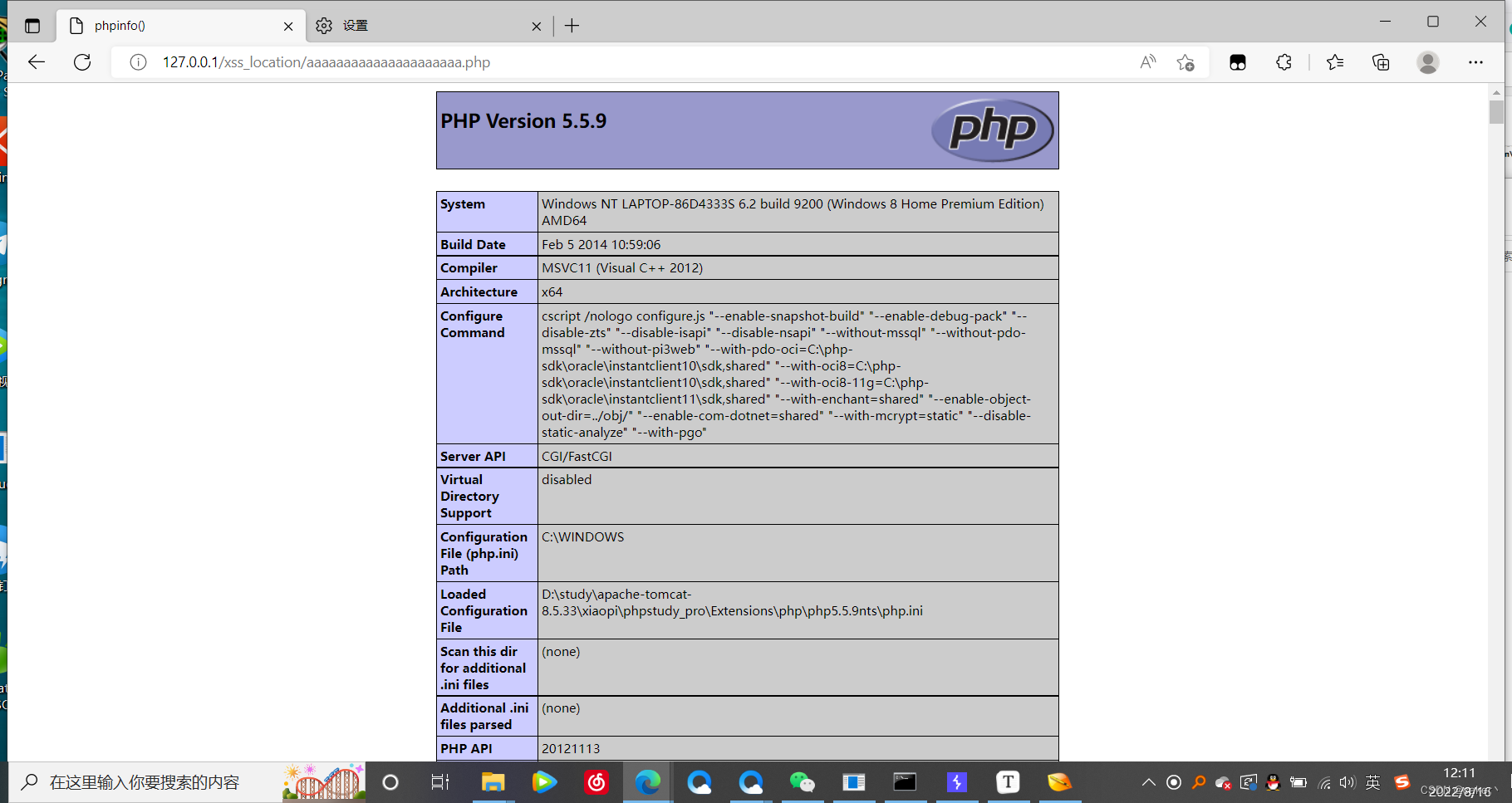The image size is (1512, 803).
Task: Select the 'Loaded Configuration File' label
Action: pos(484,611)
